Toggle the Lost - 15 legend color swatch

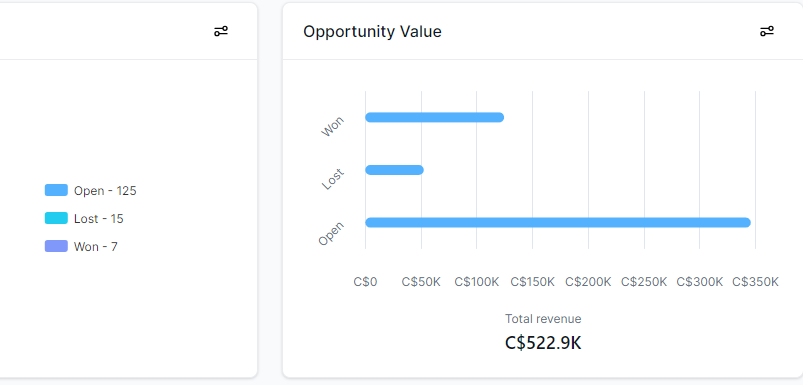coord(56,219)
